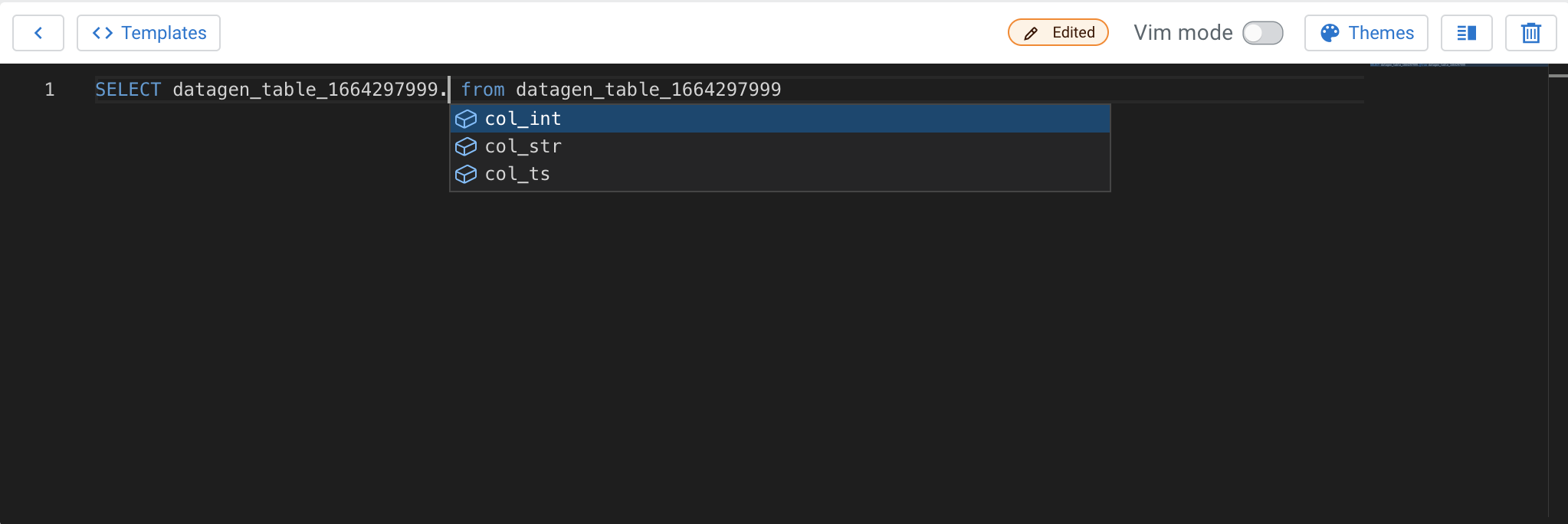
Task: Click the code minimap preview
Action: [x=1458, y=65]
